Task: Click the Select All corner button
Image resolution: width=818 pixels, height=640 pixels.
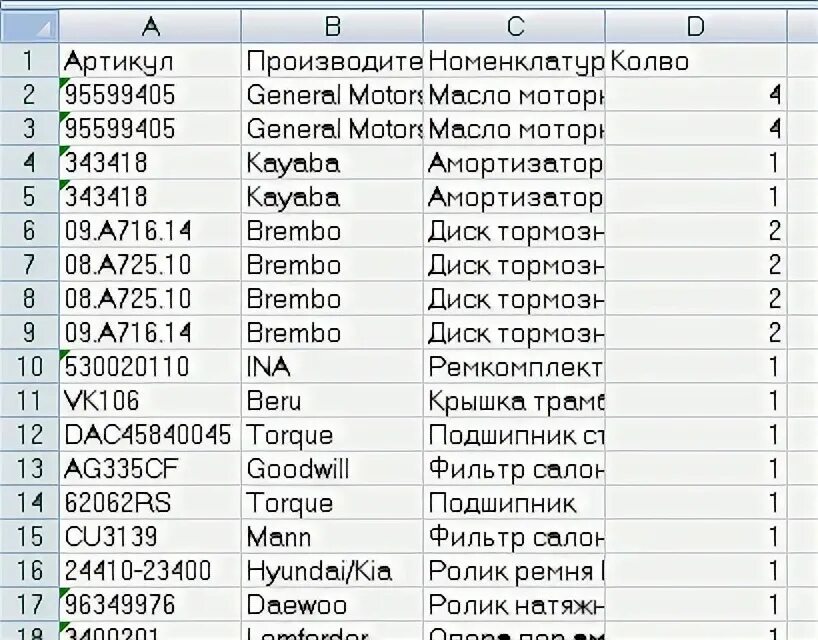Action: coord(29,26)
